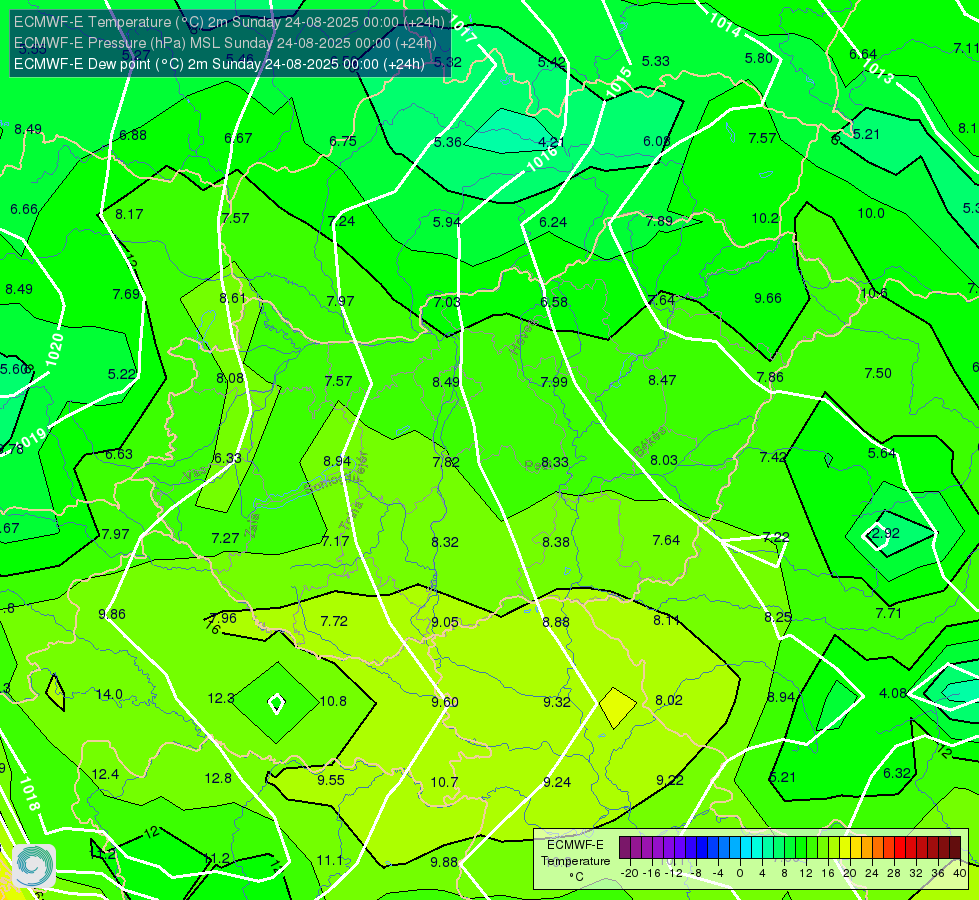This screenshot has width=979, height=900.
Task: Click the 6.32 dew point value
Action: pos(897,773)
